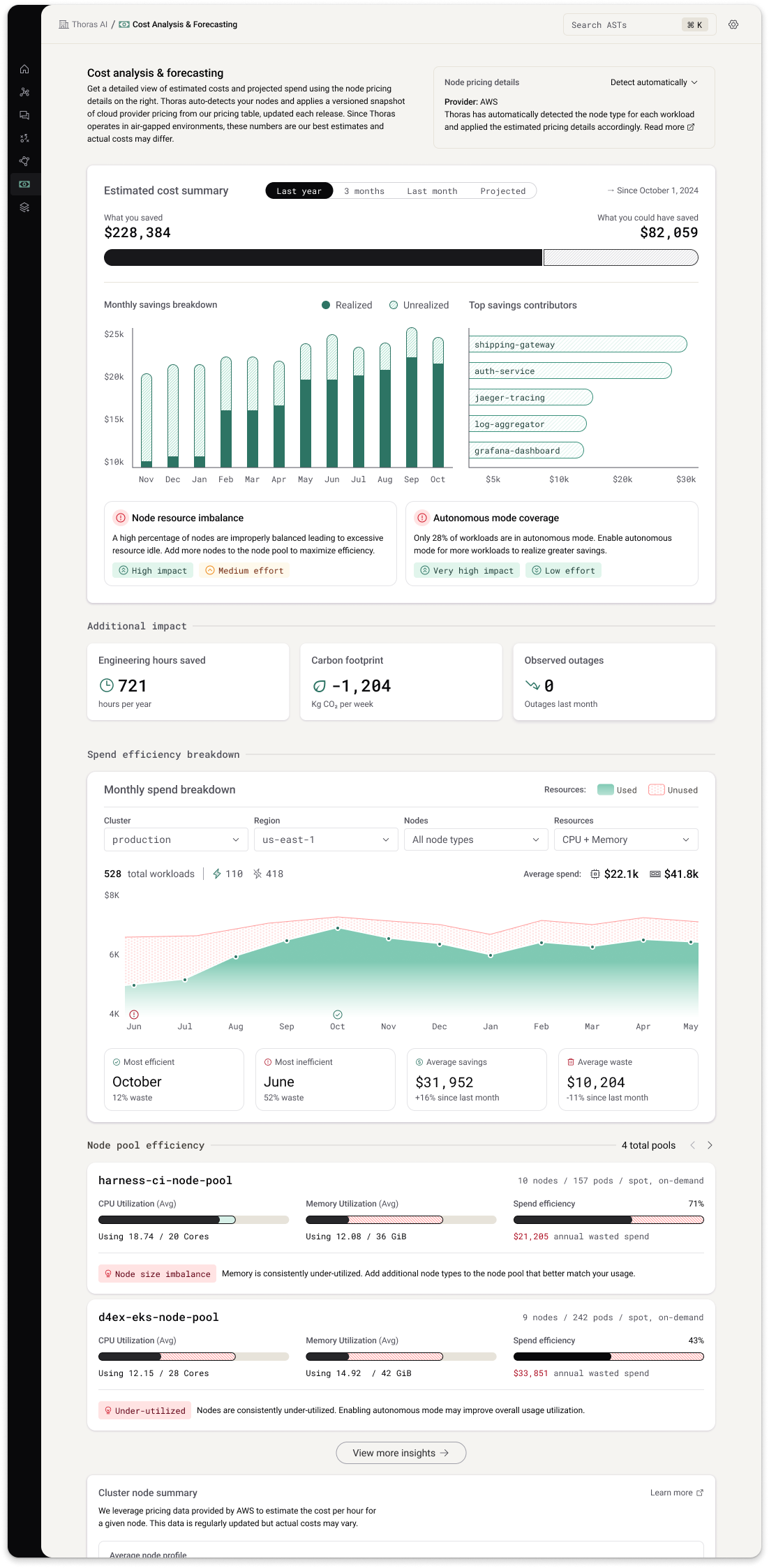
Task: Click d4ex-eks-node-pool spend efficiency bar
Action: coord(609,1357)
